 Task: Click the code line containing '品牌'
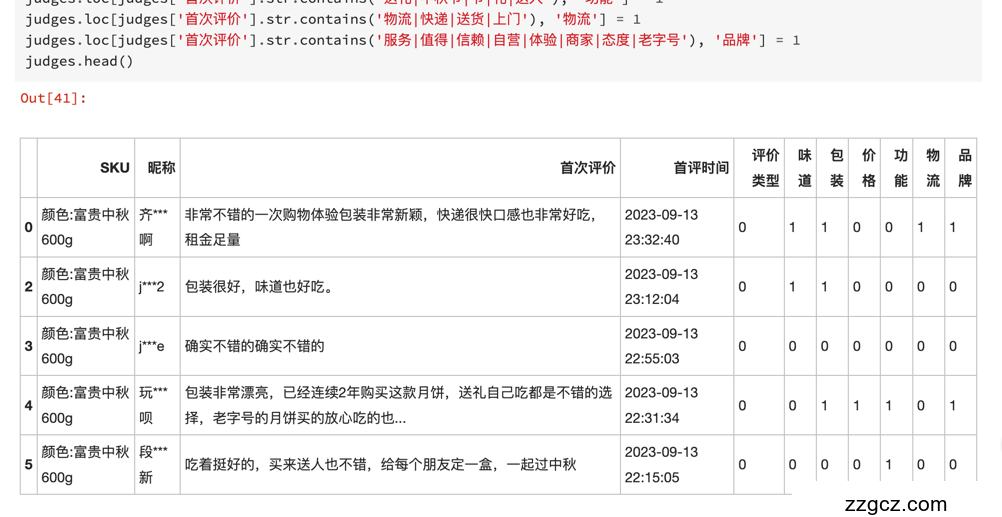pos(412,40)
